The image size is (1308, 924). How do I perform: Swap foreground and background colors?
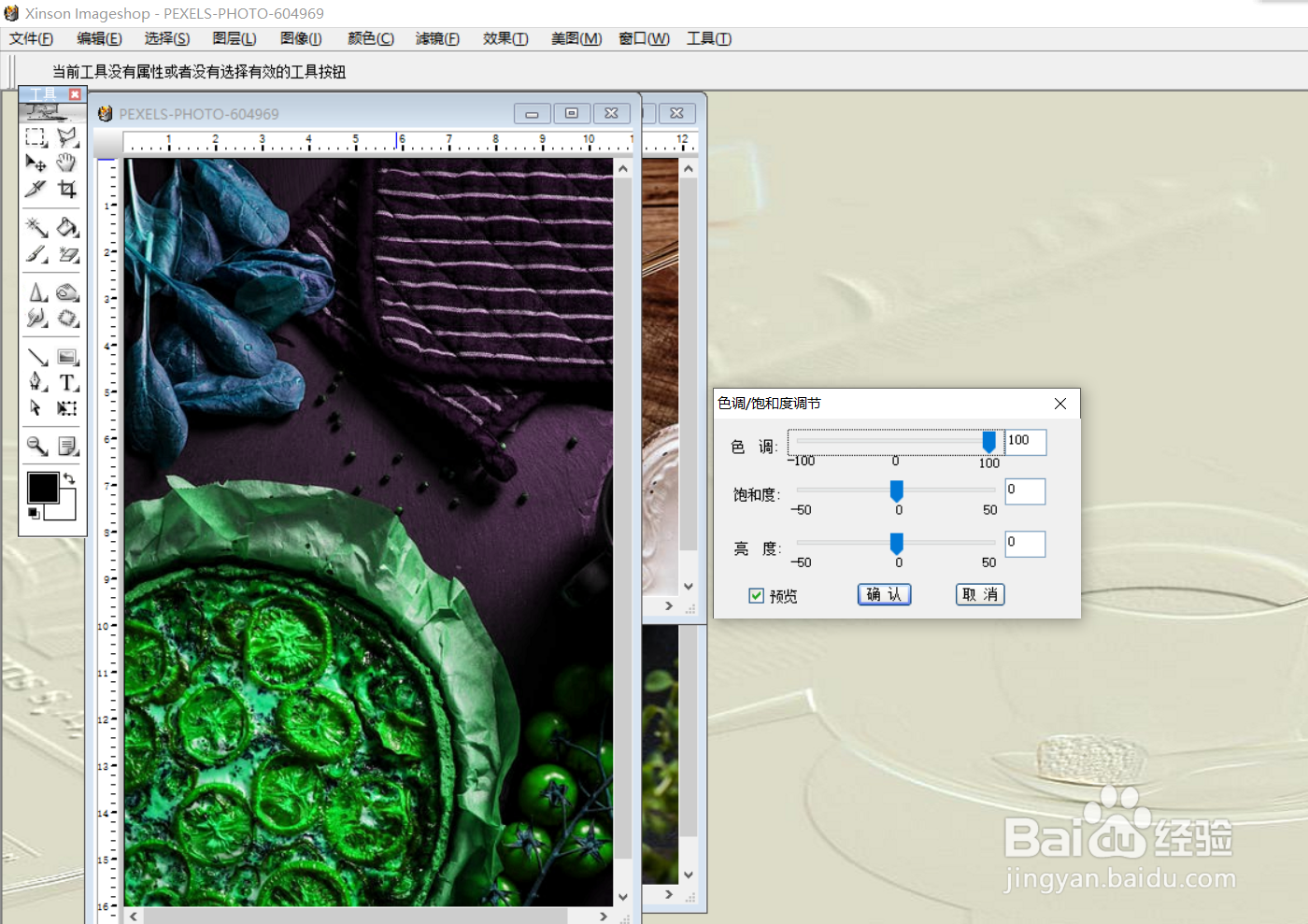point(69,478)
